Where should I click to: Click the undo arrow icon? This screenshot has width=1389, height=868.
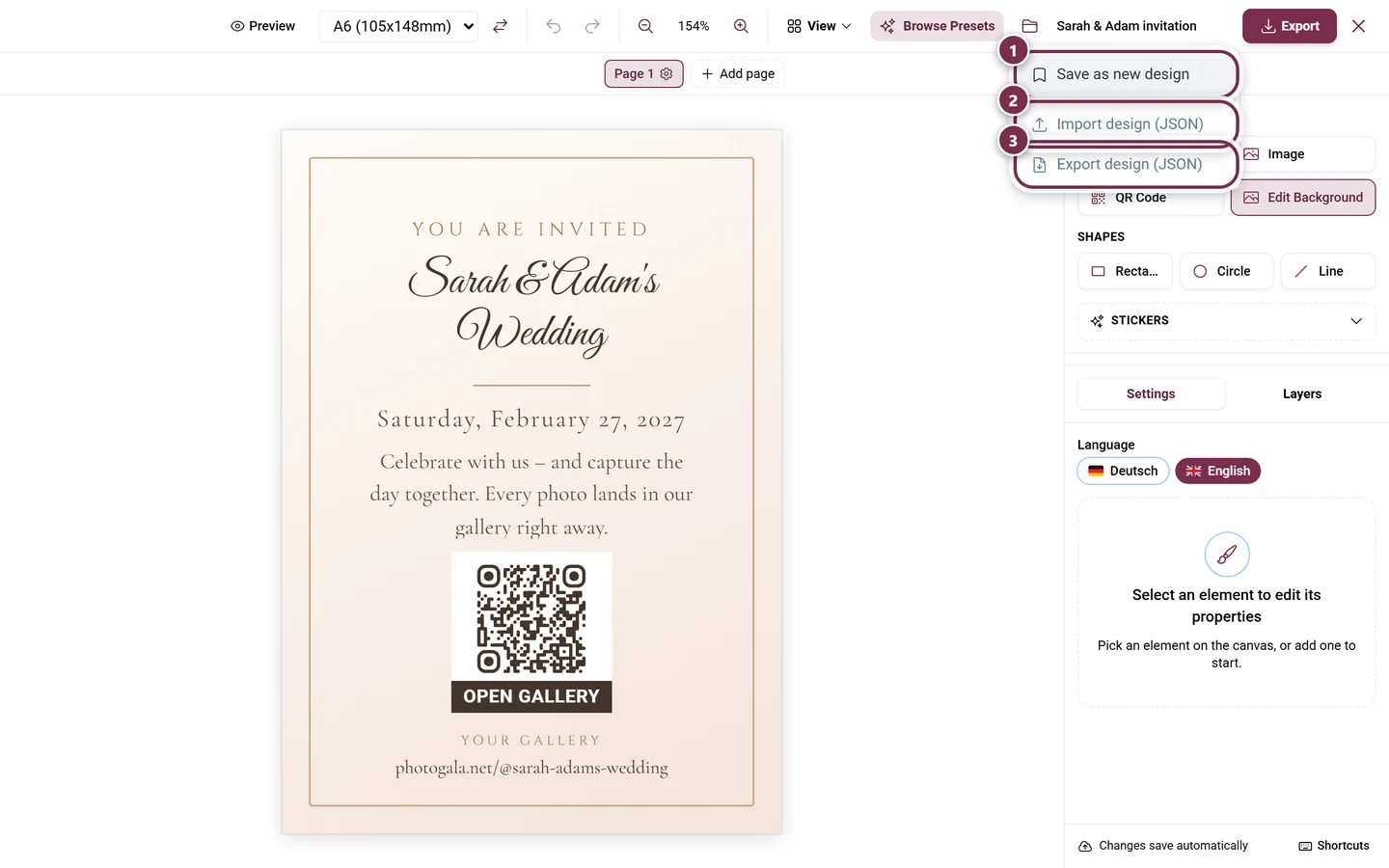coord(553,26)
